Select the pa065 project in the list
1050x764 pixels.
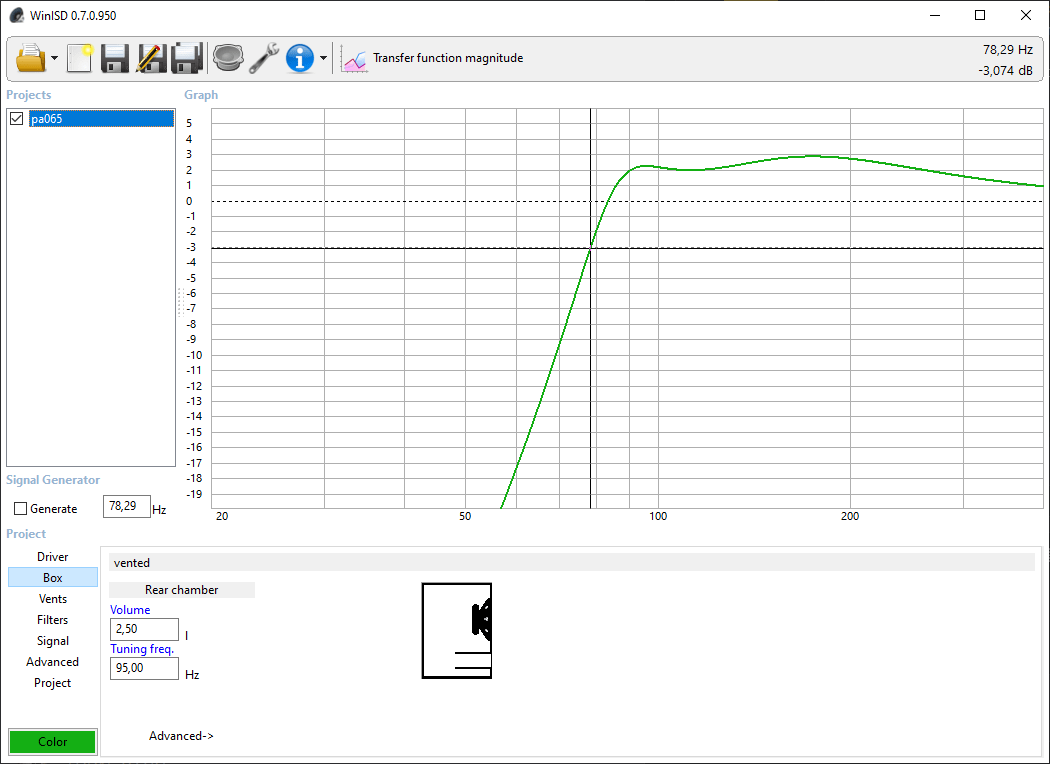point(101,119)
